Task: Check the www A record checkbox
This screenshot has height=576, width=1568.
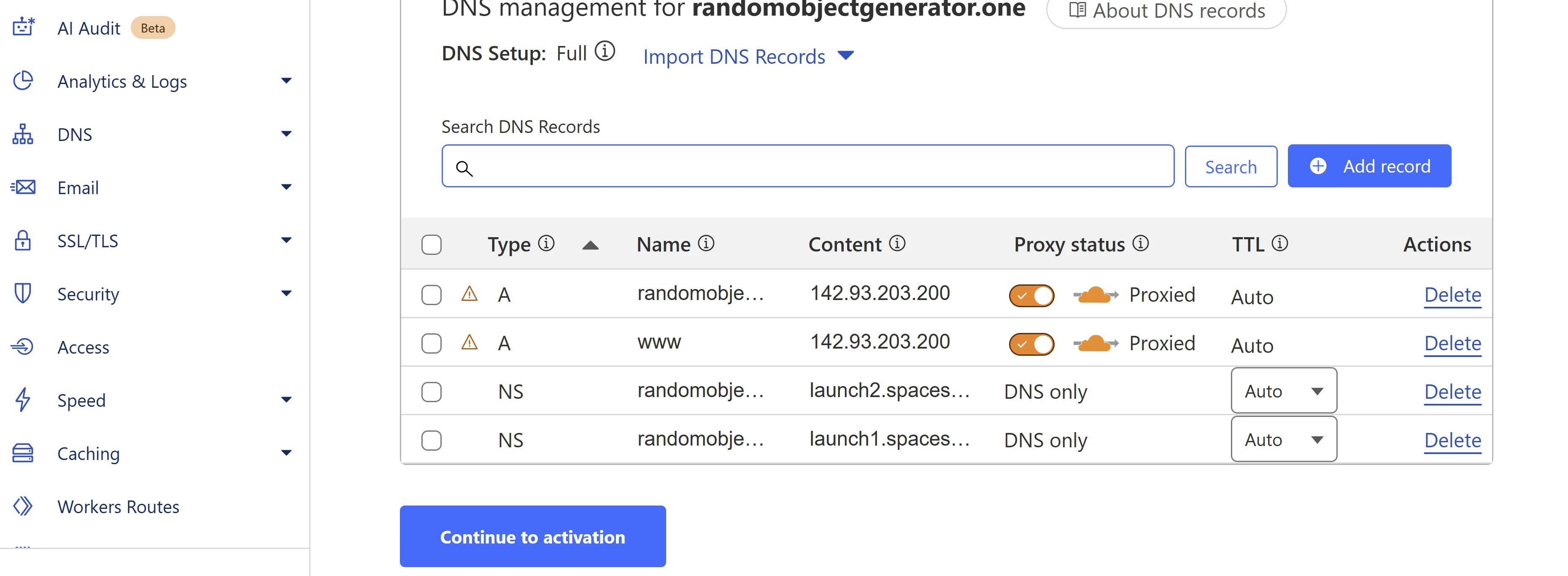Action: tap(432, 343)
